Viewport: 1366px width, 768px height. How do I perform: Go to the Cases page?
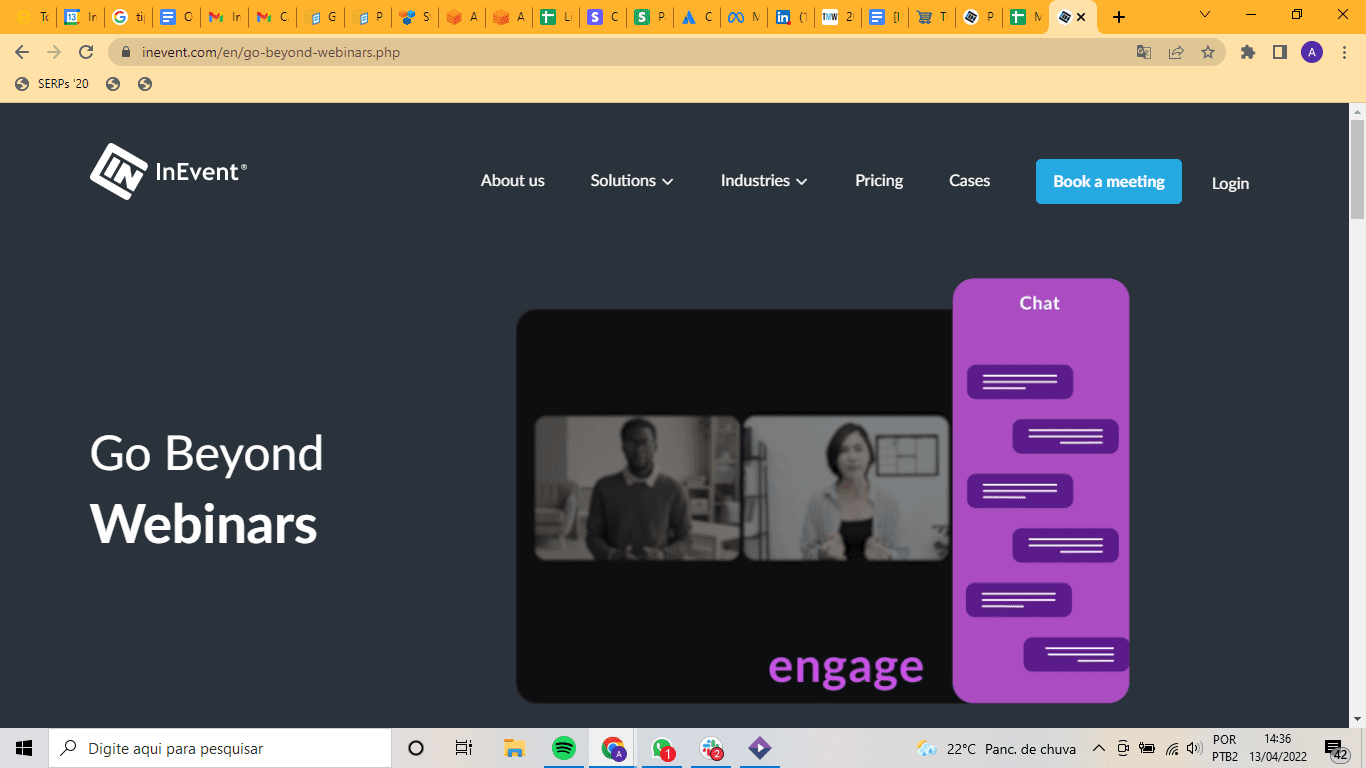click(x=969, y=181)
